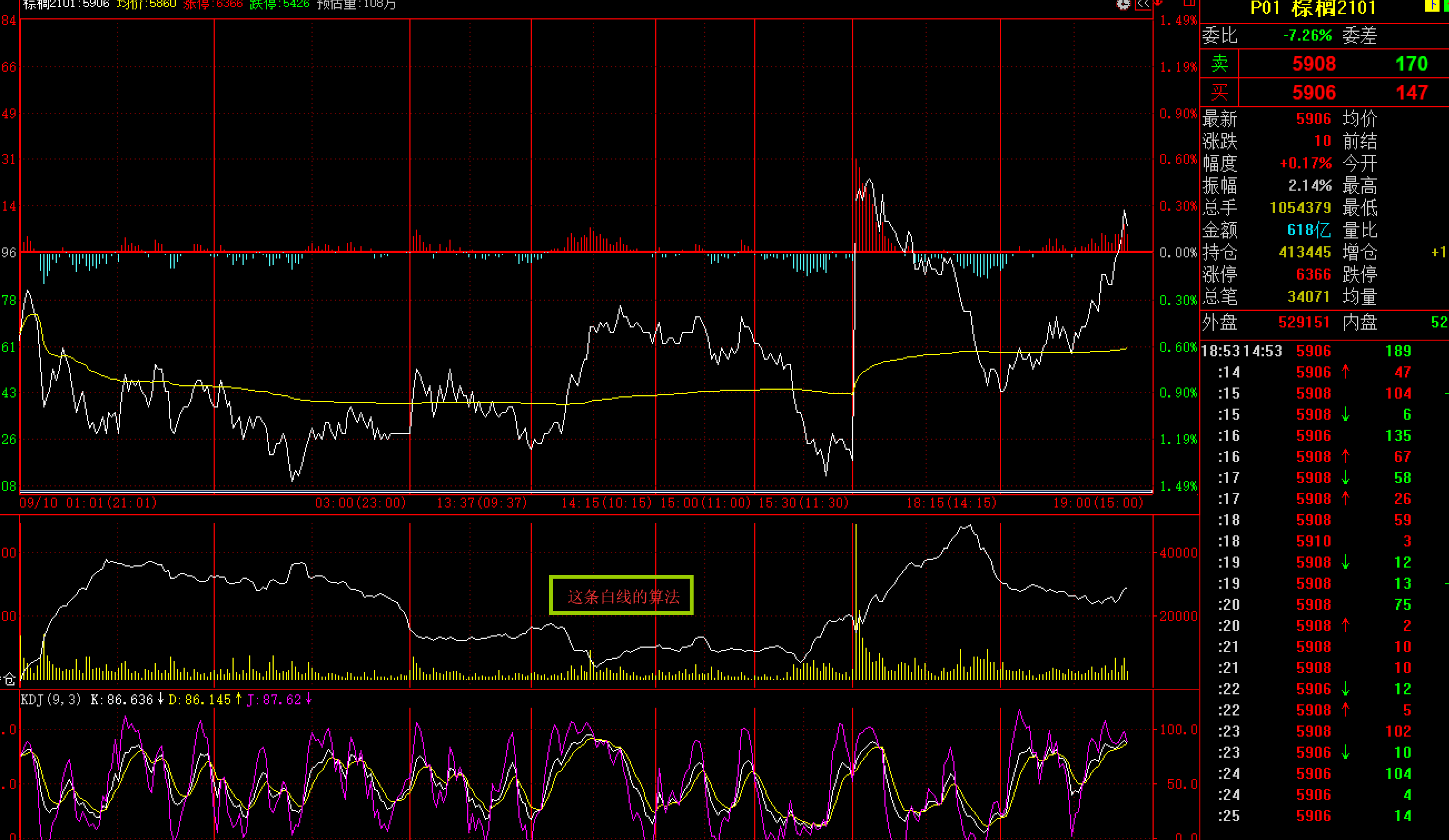
Task: Collapse the side panel with the << button
Action: (1143, 4)
